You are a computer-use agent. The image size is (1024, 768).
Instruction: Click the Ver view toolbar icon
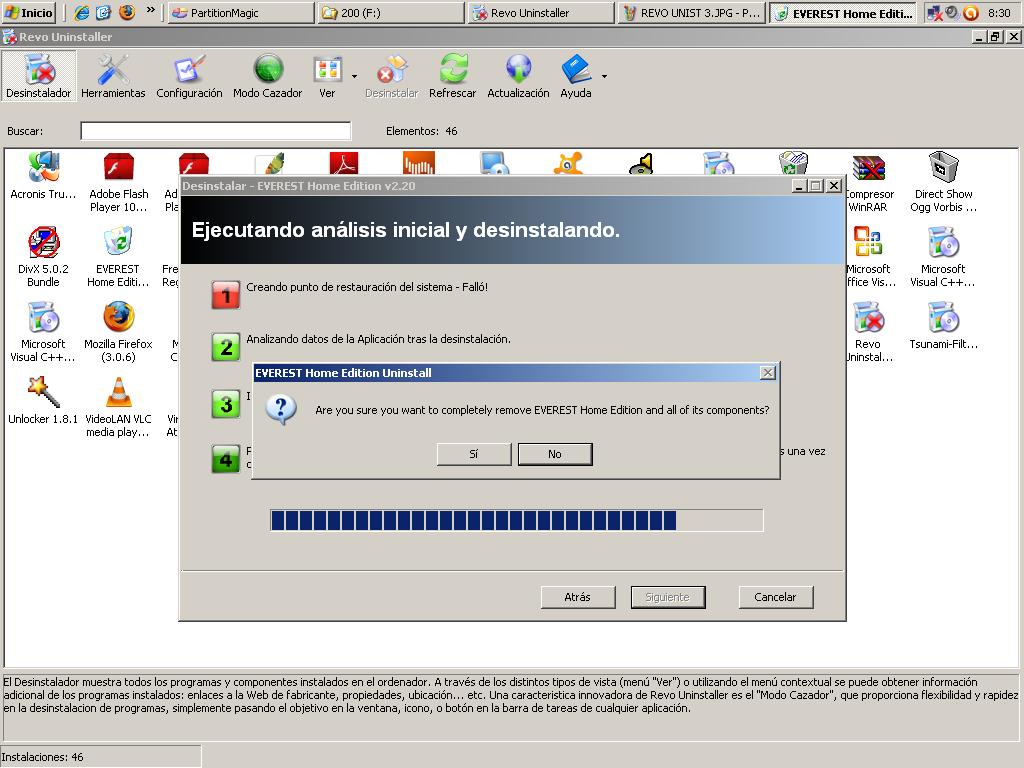coord(327,76)
